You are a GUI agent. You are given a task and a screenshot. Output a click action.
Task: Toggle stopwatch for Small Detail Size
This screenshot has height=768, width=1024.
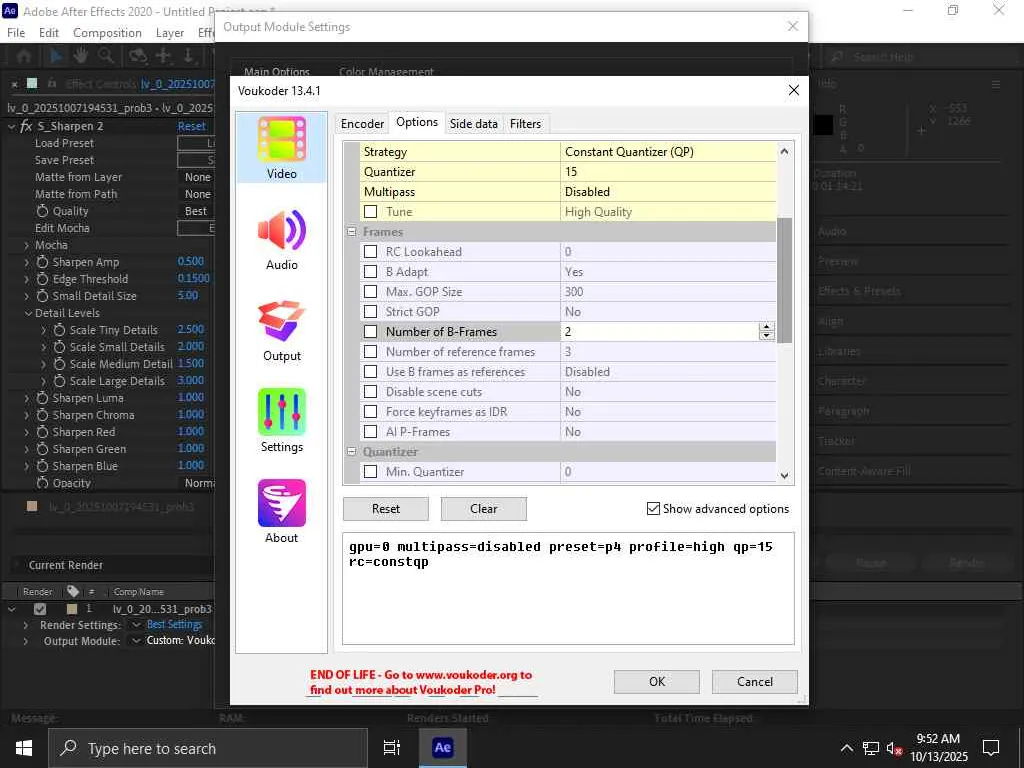point(42,296)
